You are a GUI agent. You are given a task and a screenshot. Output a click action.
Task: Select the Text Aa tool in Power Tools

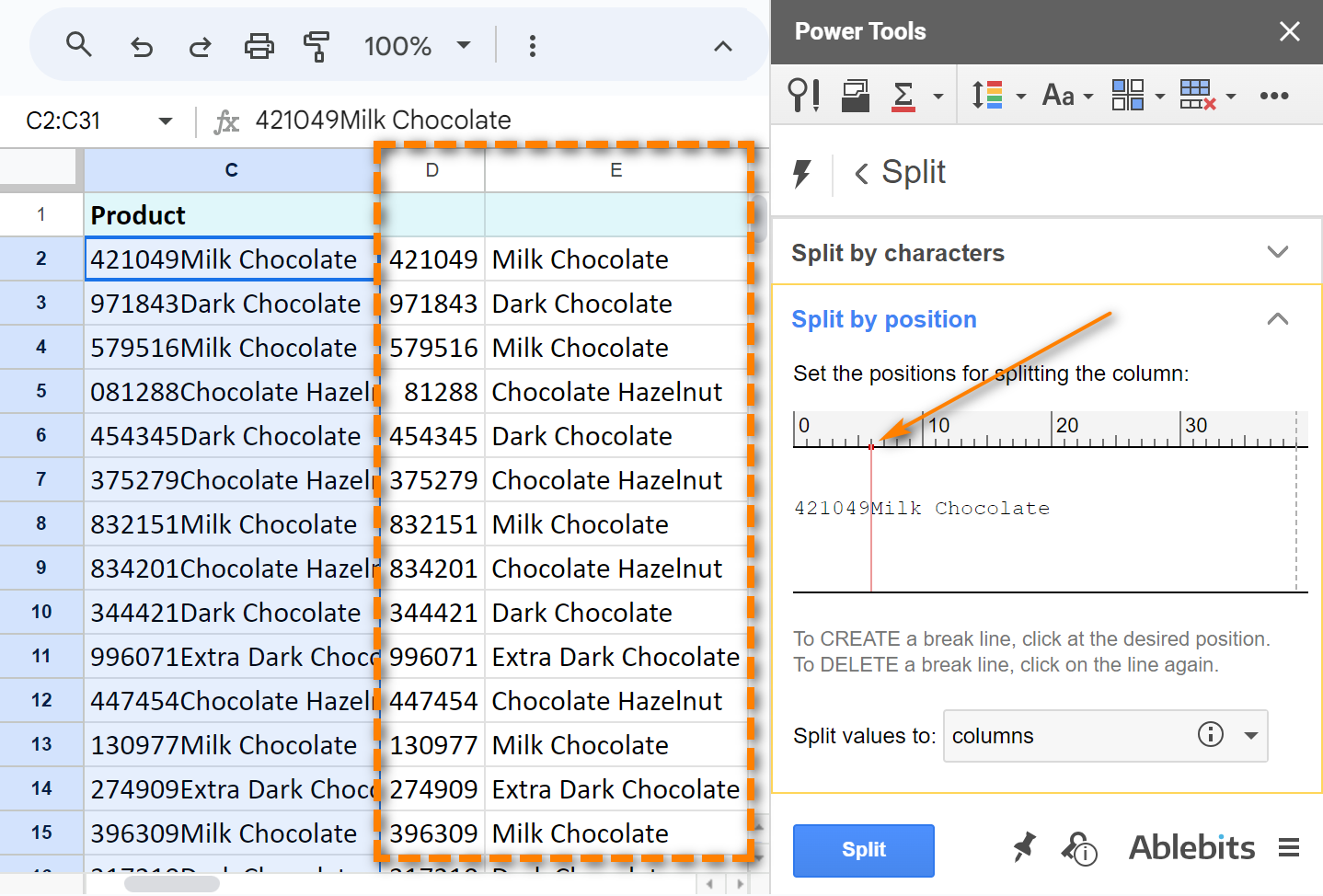1060,95
